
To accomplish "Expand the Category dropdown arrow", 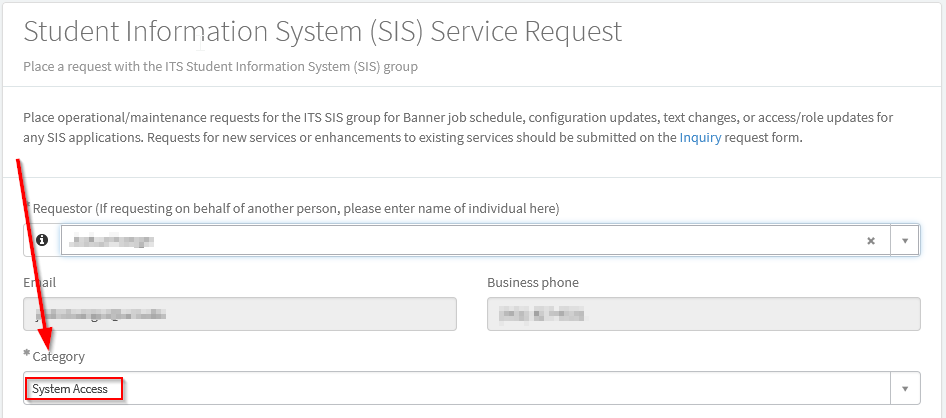I will coord(904,388).
